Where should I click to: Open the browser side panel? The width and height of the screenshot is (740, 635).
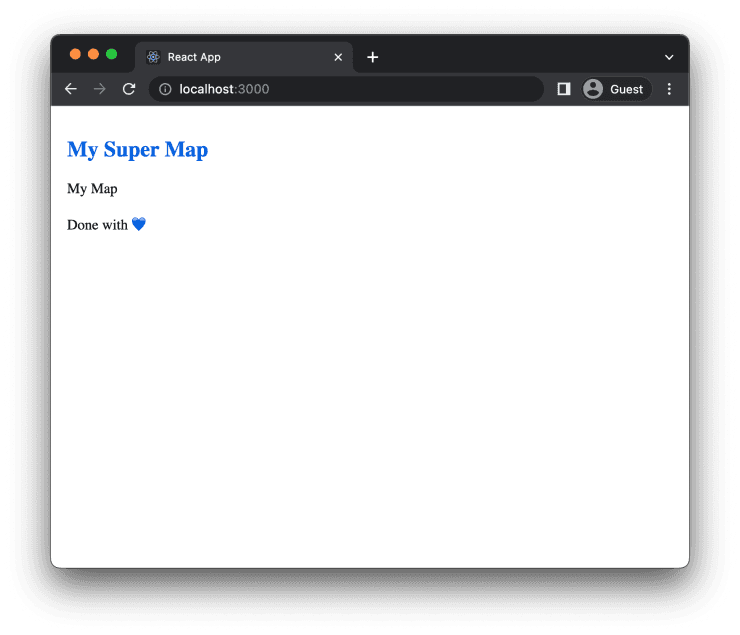tap(564, 89)
